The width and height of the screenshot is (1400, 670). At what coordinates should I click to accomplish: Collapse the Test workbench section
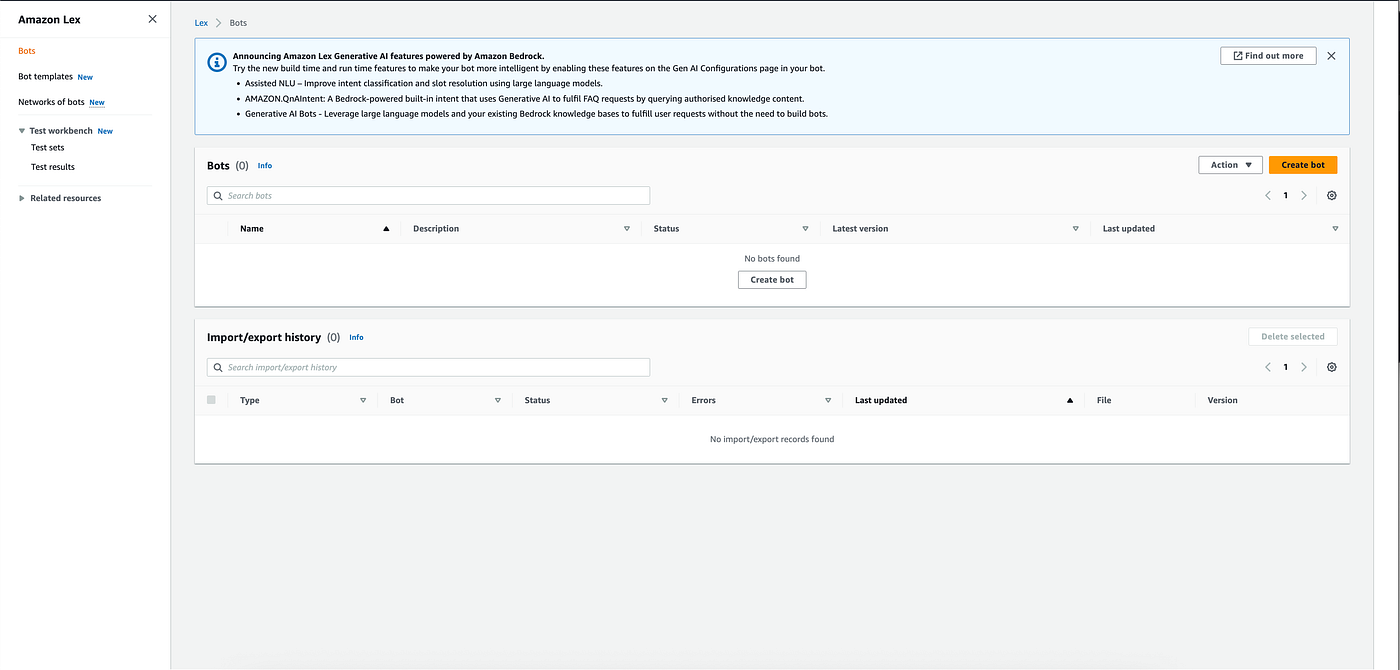point(22,131)
